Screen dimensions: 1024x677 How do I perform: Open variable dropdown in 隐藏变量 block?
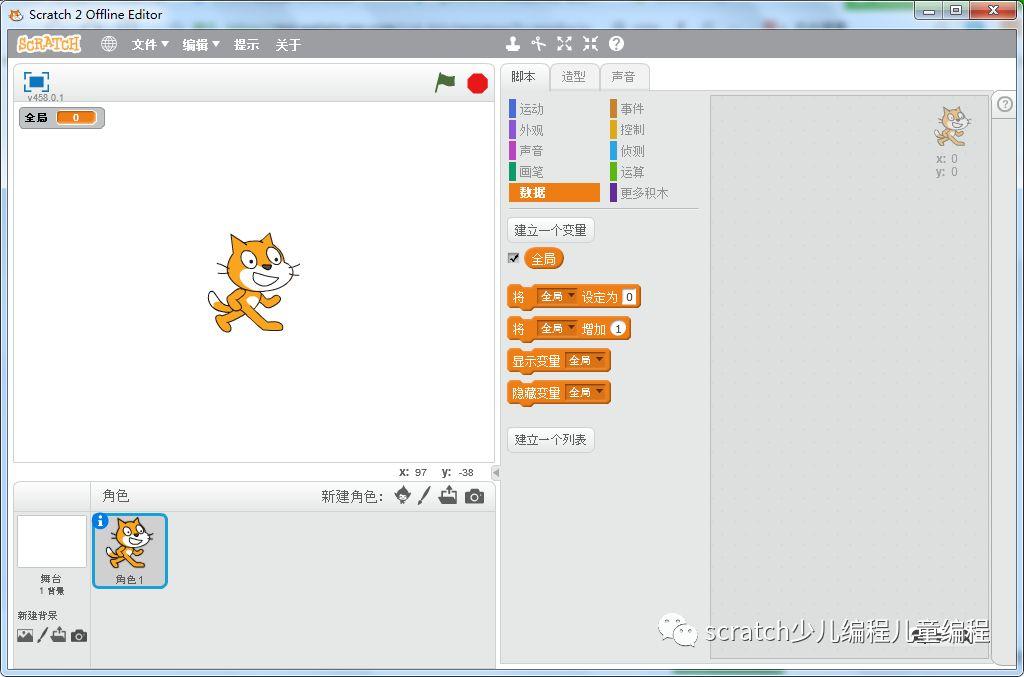coord(585,392)
